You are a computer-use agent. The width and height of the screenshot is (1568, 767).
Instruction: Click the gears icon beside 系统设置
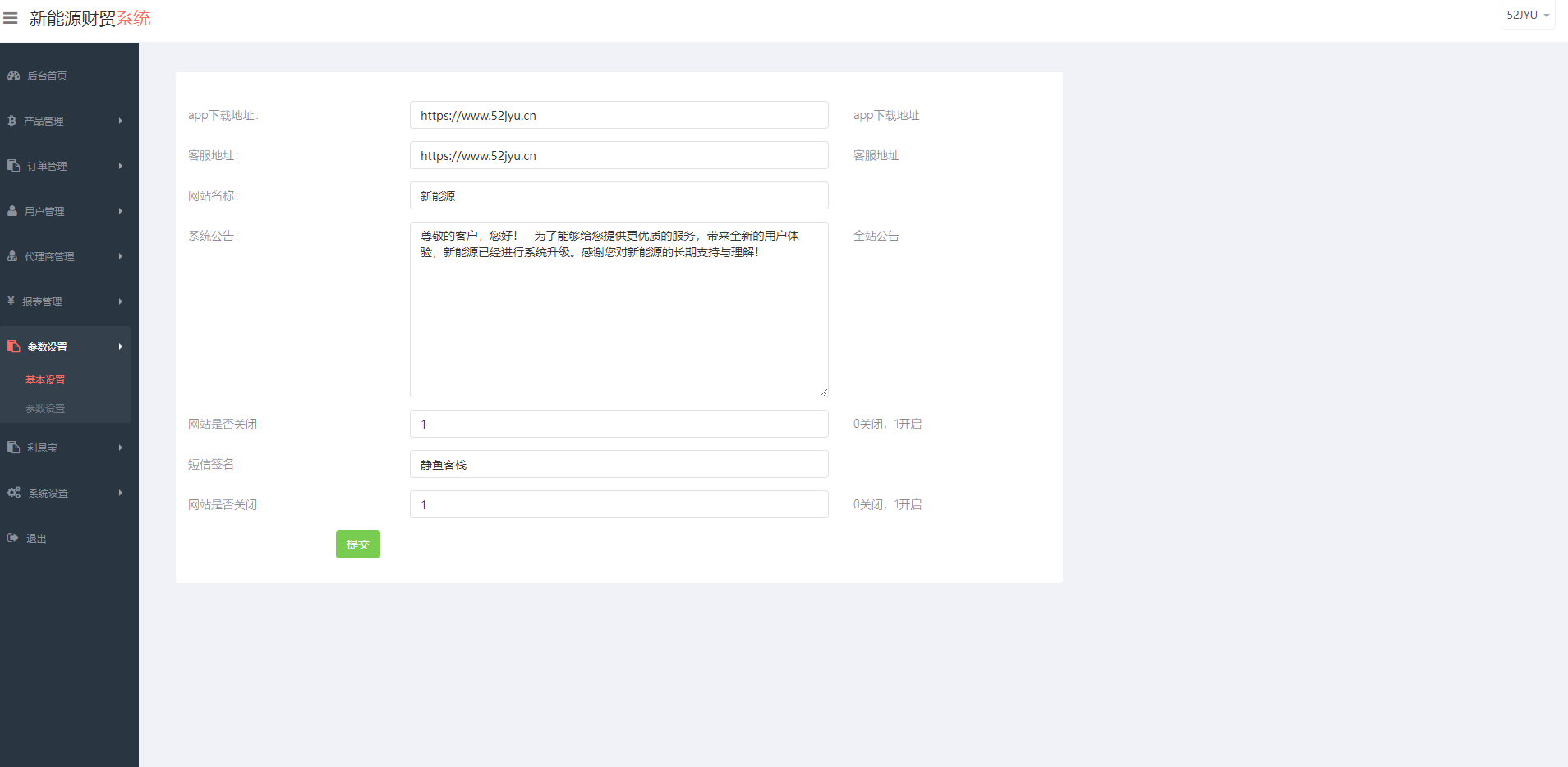(x=14, y=493)
